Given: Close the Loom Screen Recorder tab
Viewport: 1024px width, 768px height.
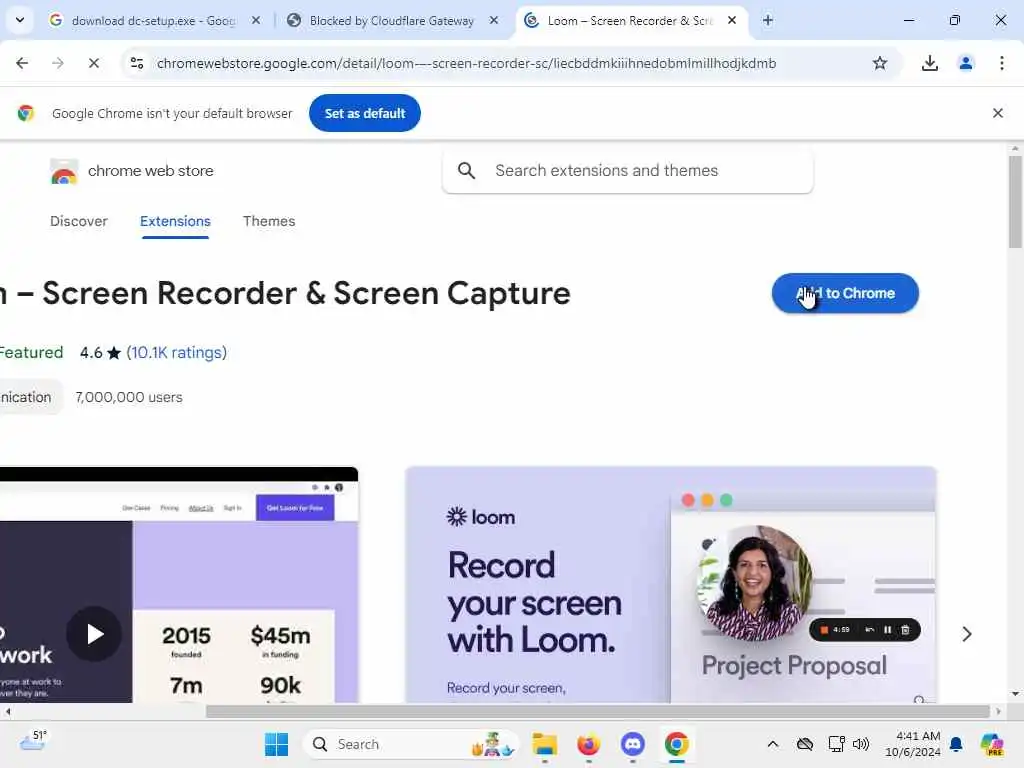Looking at the screenshot, I should point(732,20).
